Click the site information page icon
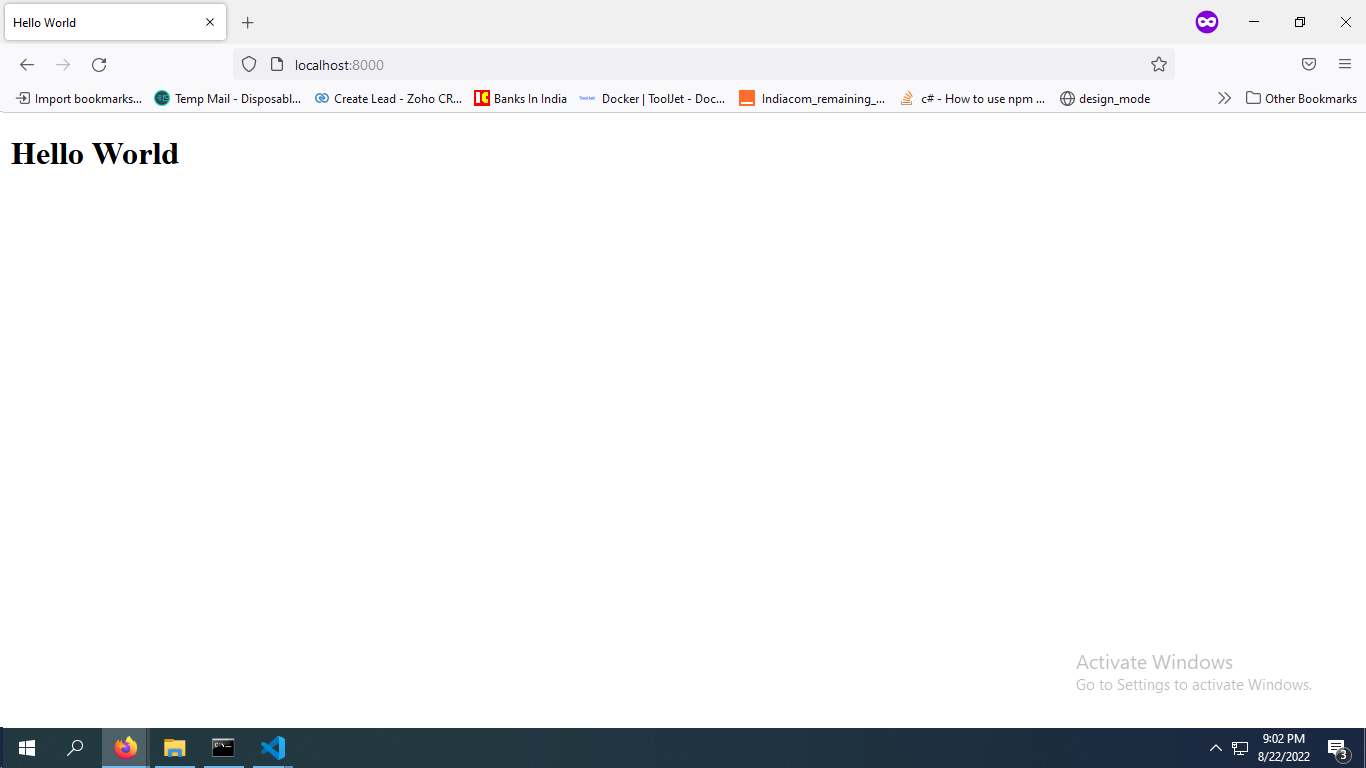 [275, 64]
